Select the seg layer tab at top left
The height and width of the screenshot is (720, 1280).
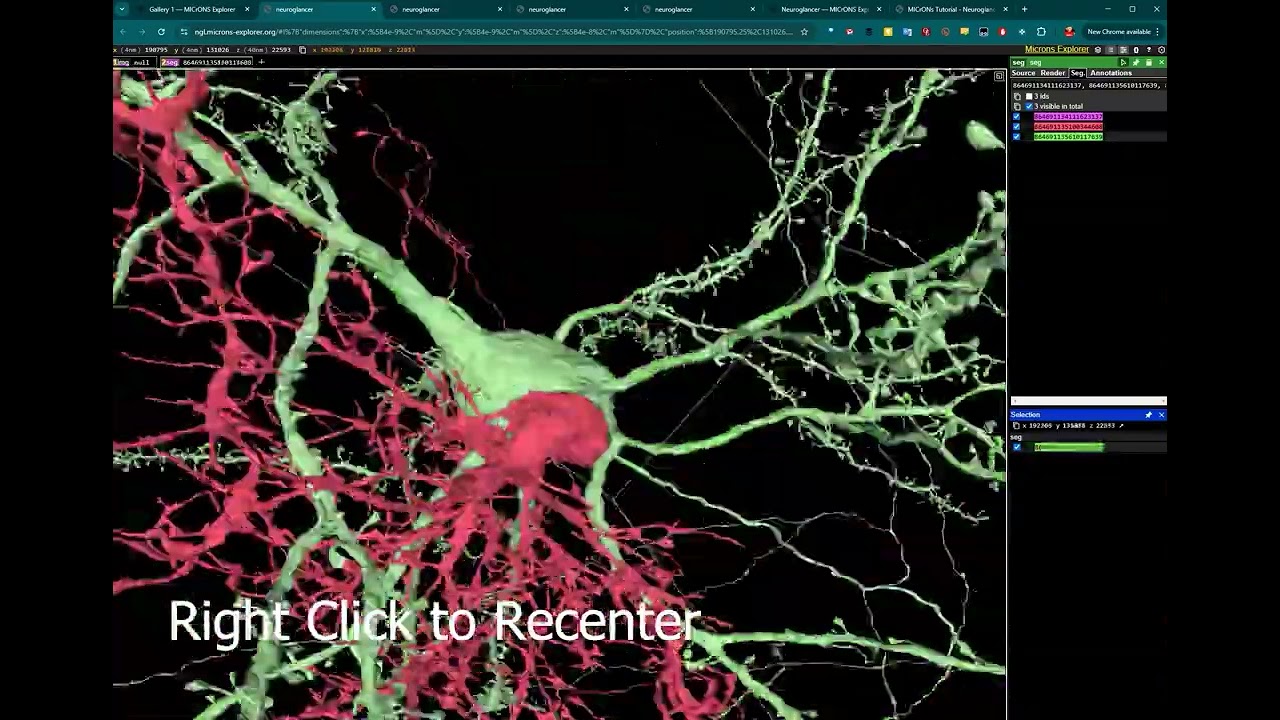click(x=207, y=63)
